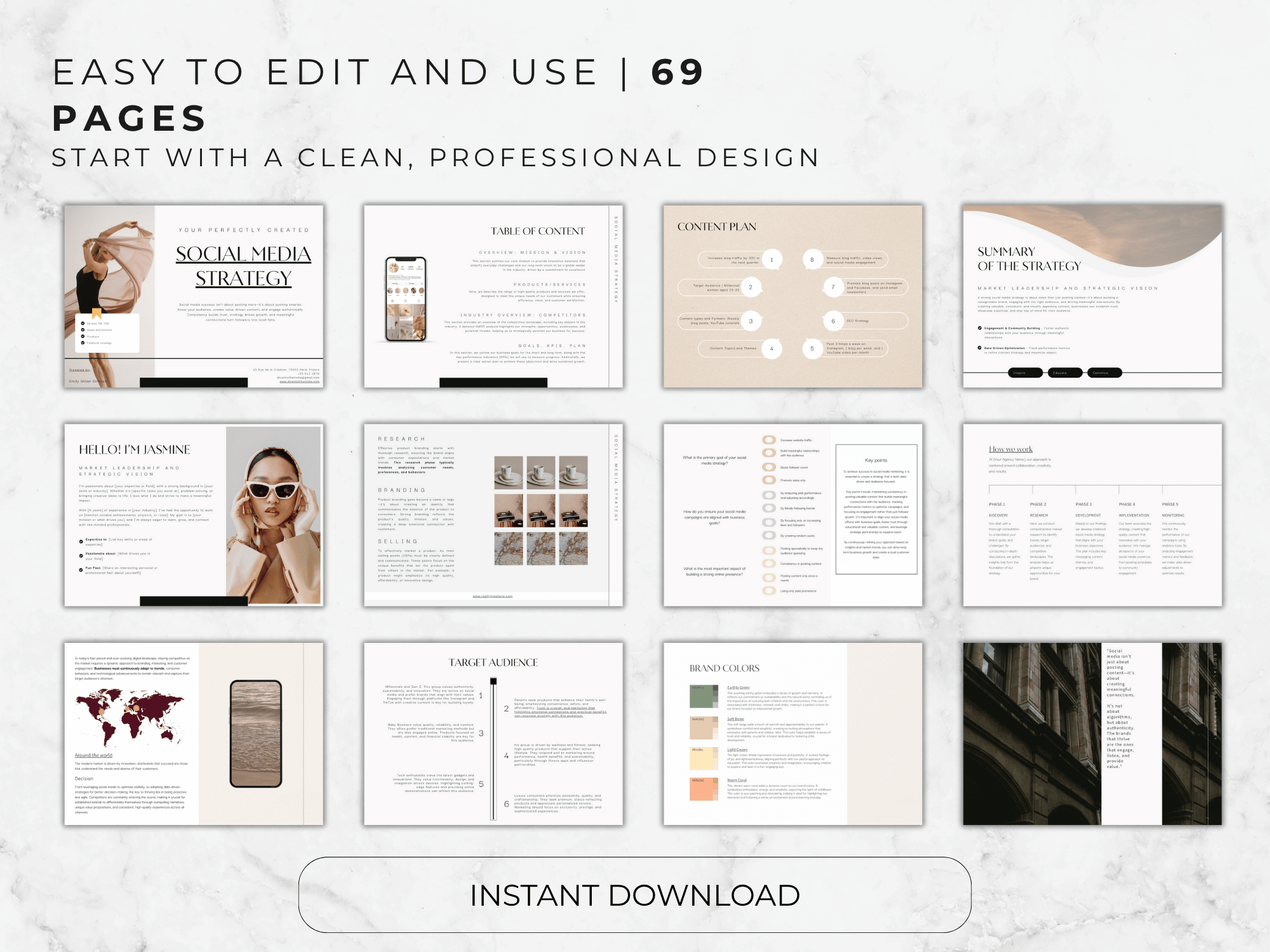Select the Earthly Green color swatch

[702, 696]
